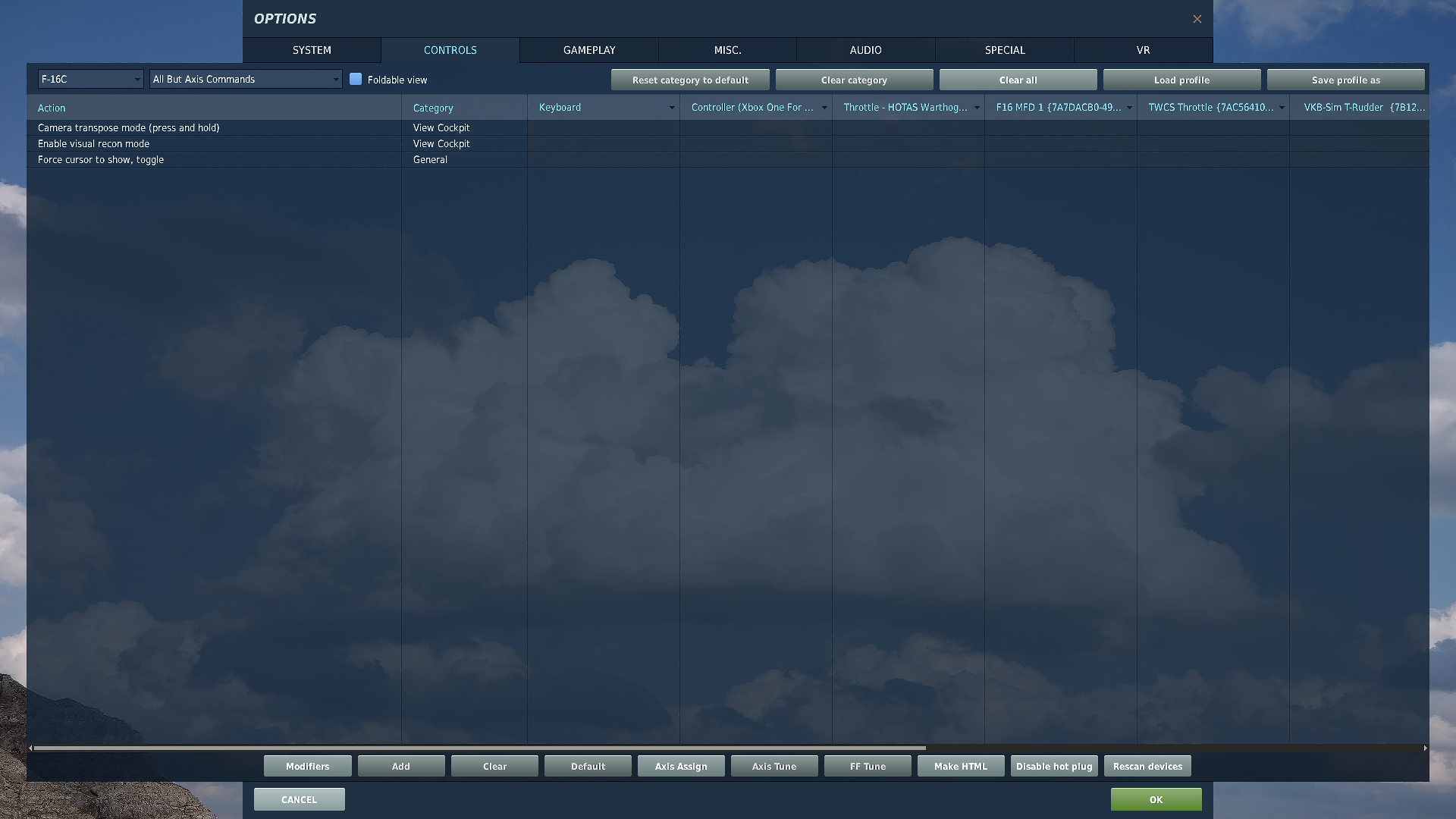Image resolution: width=1456 pixels, height=819 pixels.
Task: Click Save profile as button
Action: (1345, 80)
